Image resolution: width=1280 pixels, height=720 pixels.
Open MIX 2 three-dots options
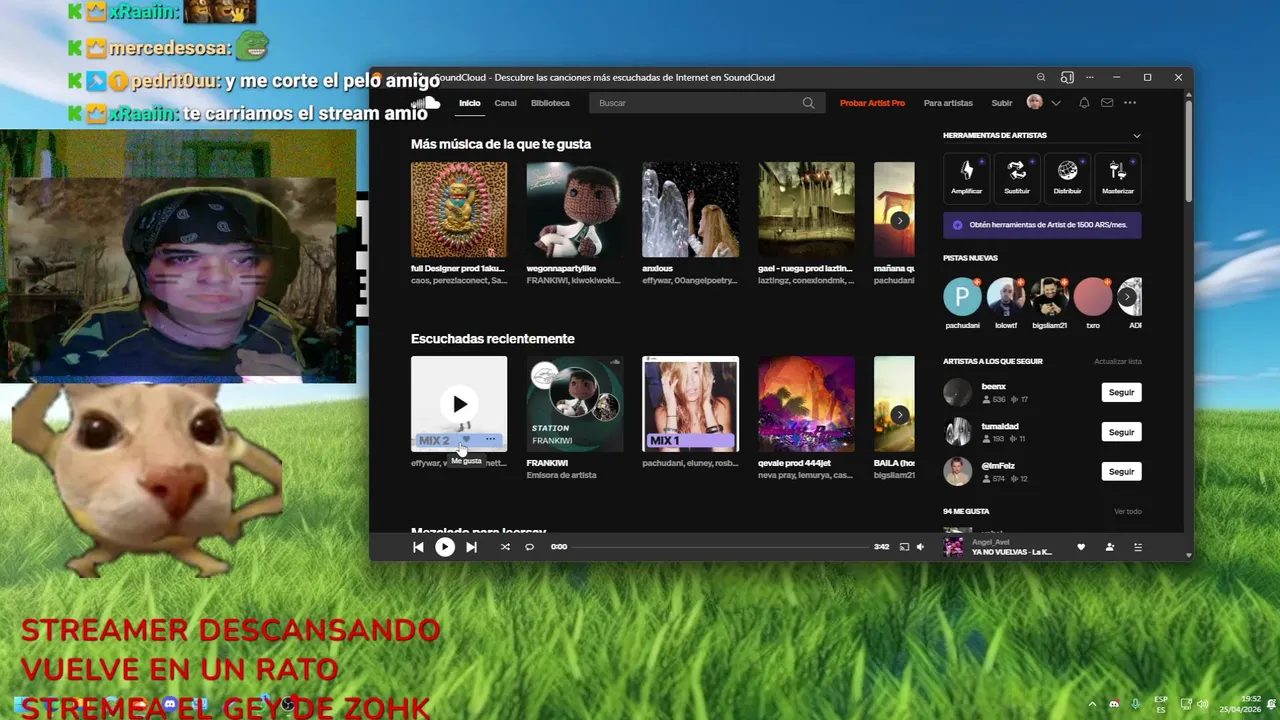(490, 440)
